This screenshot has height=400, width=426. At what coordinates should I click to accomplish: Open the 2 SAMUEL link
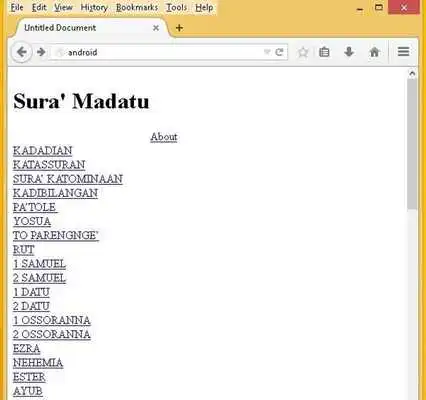pos(39,278)
